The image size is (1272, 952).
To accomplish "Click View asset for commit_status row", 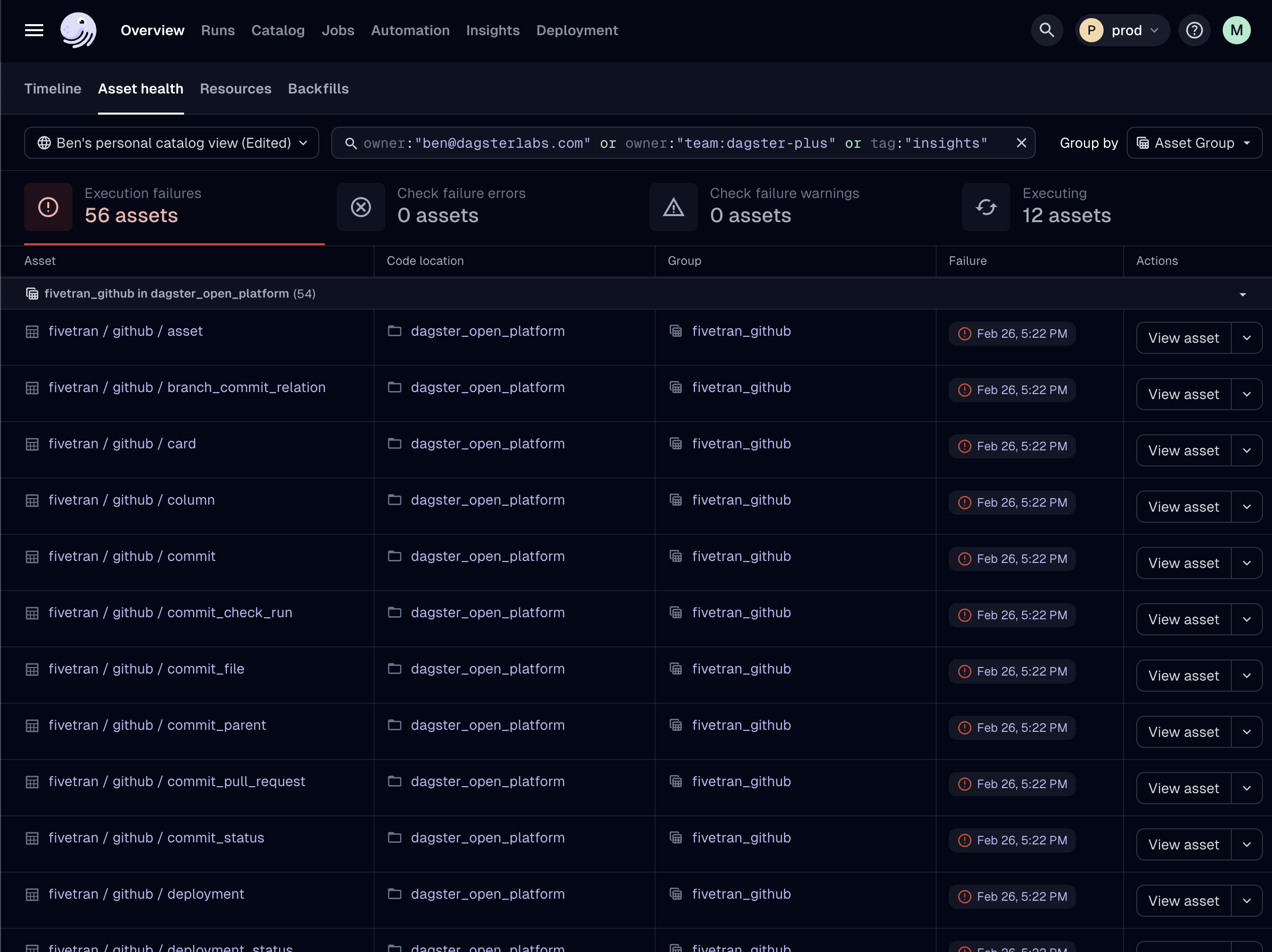I will [1184, 845].
